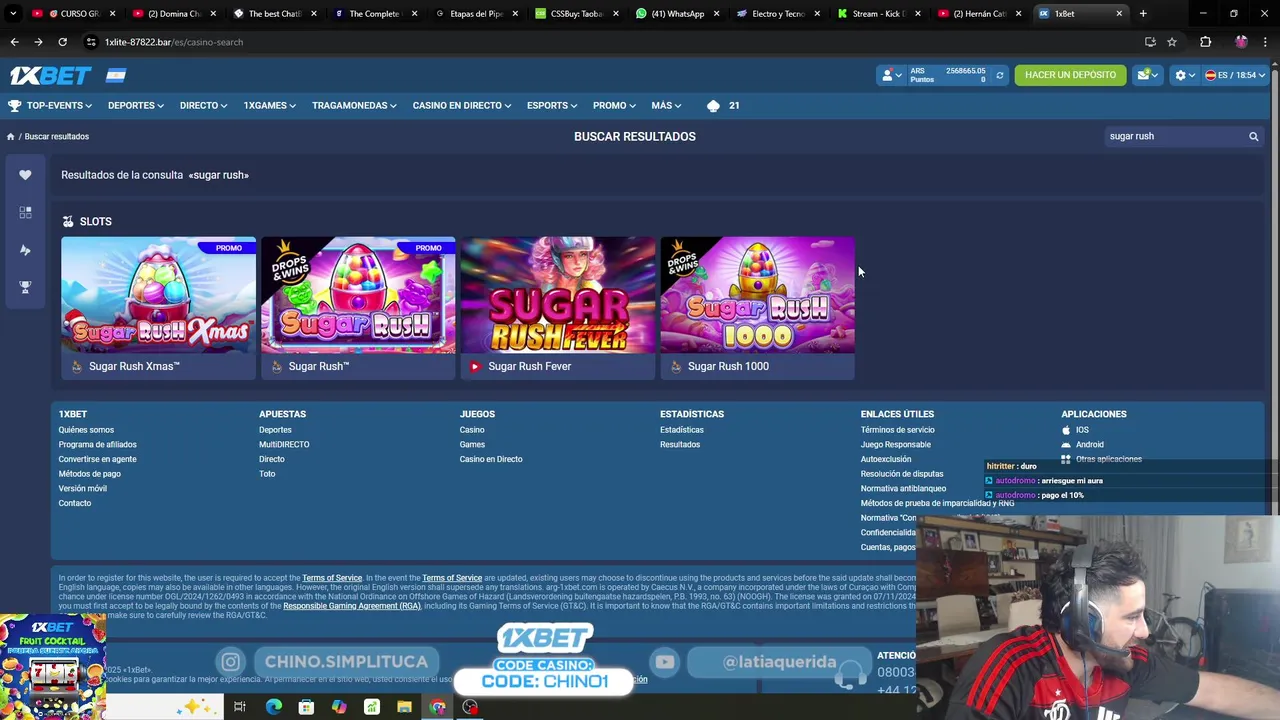
Task: Open the Chrome profile avatar
Action: point(1241,42)
